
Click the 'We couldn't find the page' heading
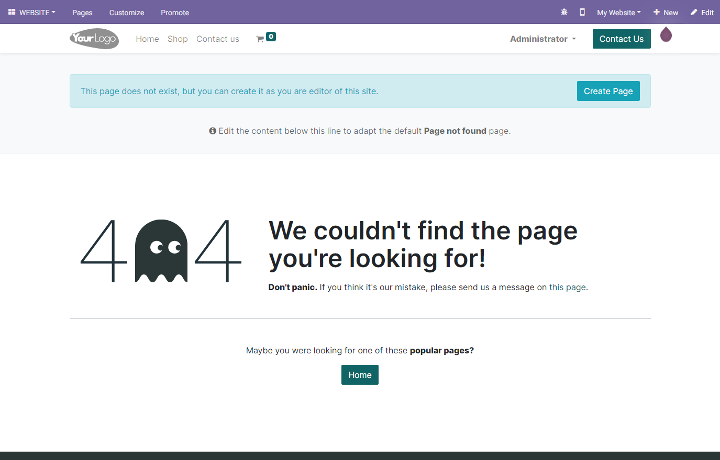423,244
